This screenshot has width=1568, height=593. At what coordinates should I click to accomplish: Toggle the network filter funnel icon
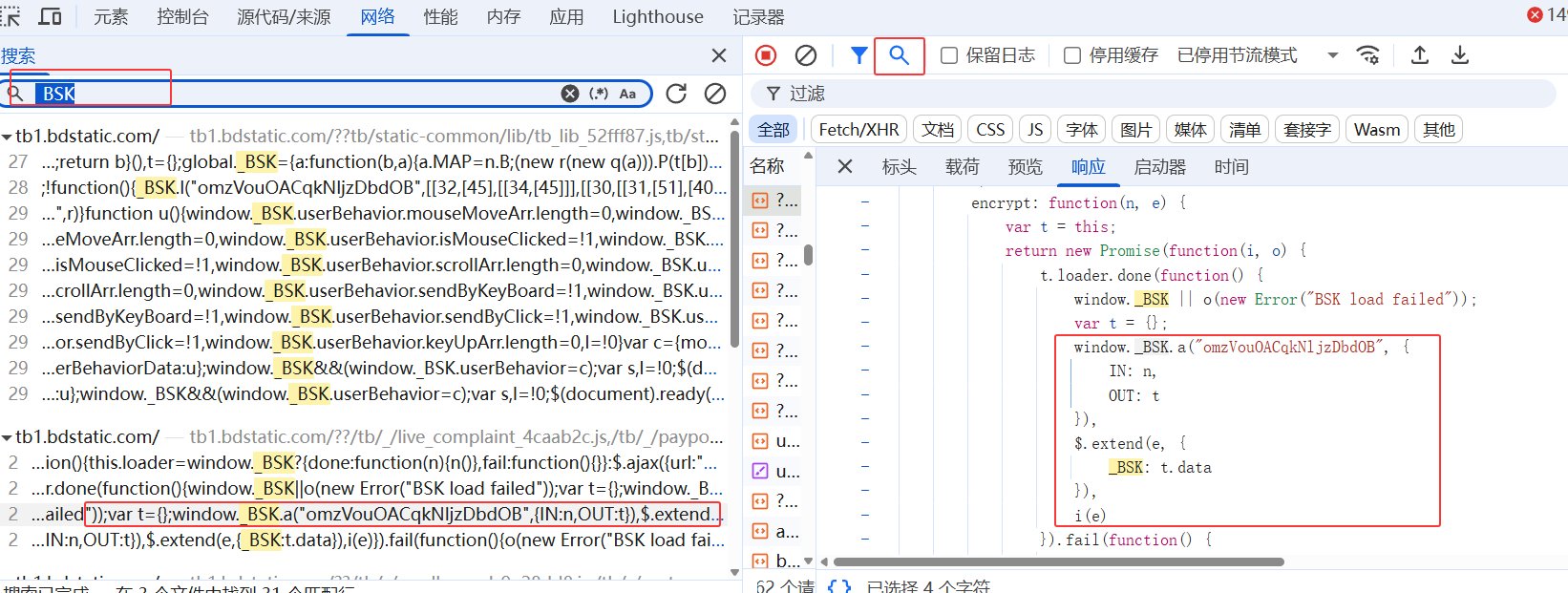pyautogui.click(x=859, y=55)
